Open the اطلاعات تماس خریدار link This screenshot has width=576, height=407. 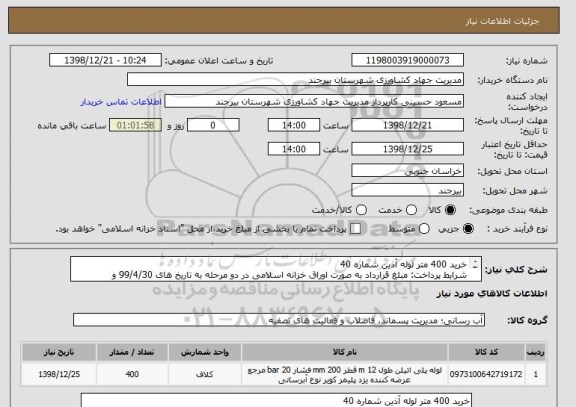tap(121, 102)
